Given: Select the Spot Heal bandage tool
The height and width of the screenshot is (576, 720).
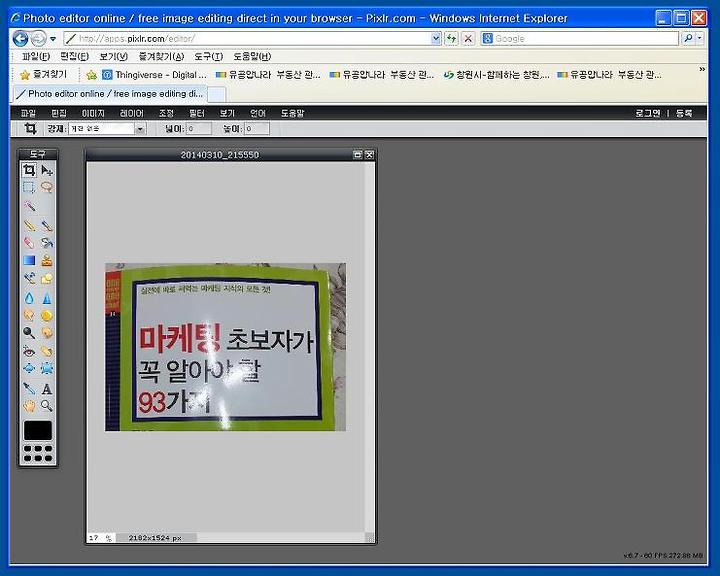Looking at the screenshot, I should (x=47, y=351).
